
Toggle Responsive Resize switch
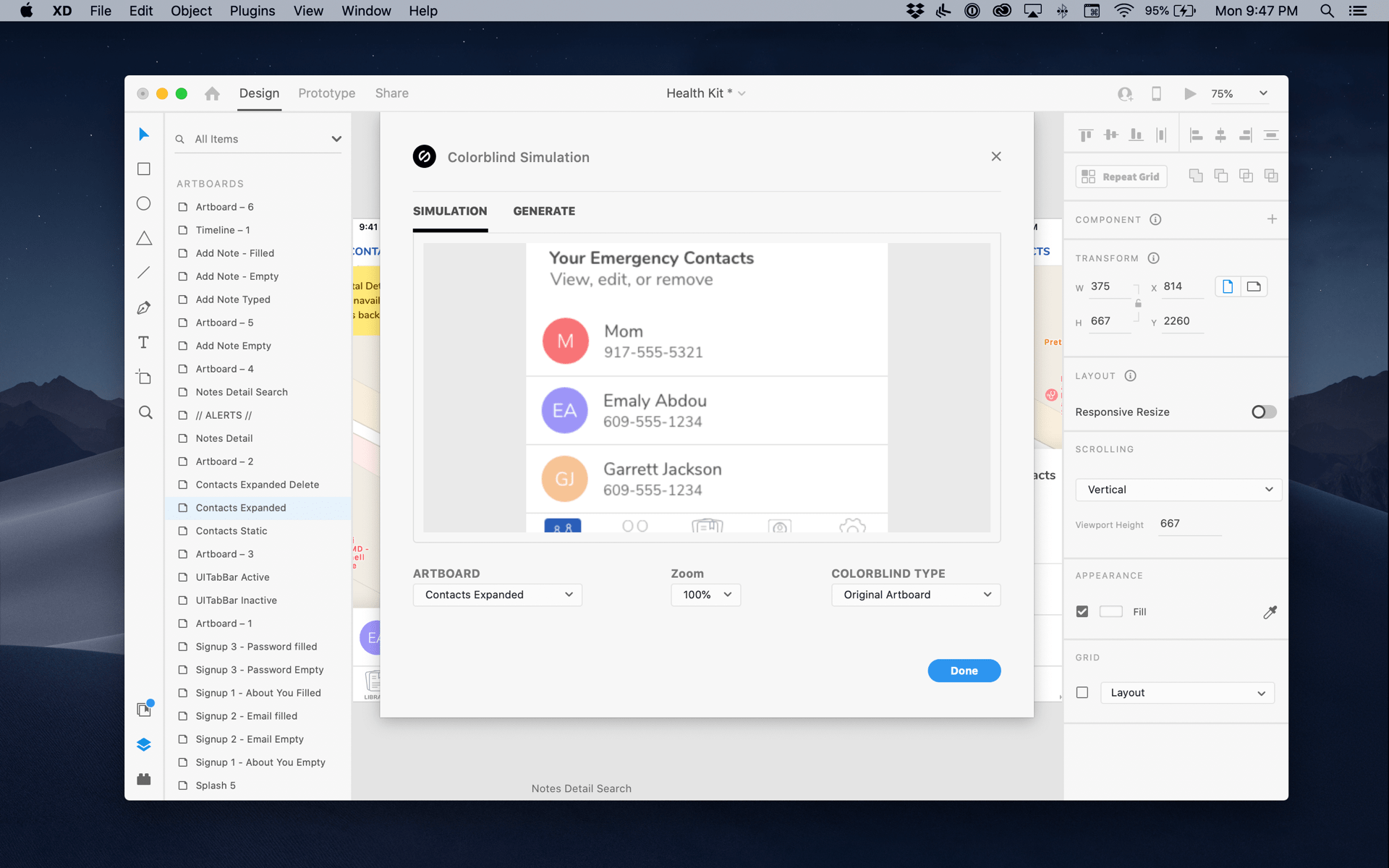(1261, 411)
